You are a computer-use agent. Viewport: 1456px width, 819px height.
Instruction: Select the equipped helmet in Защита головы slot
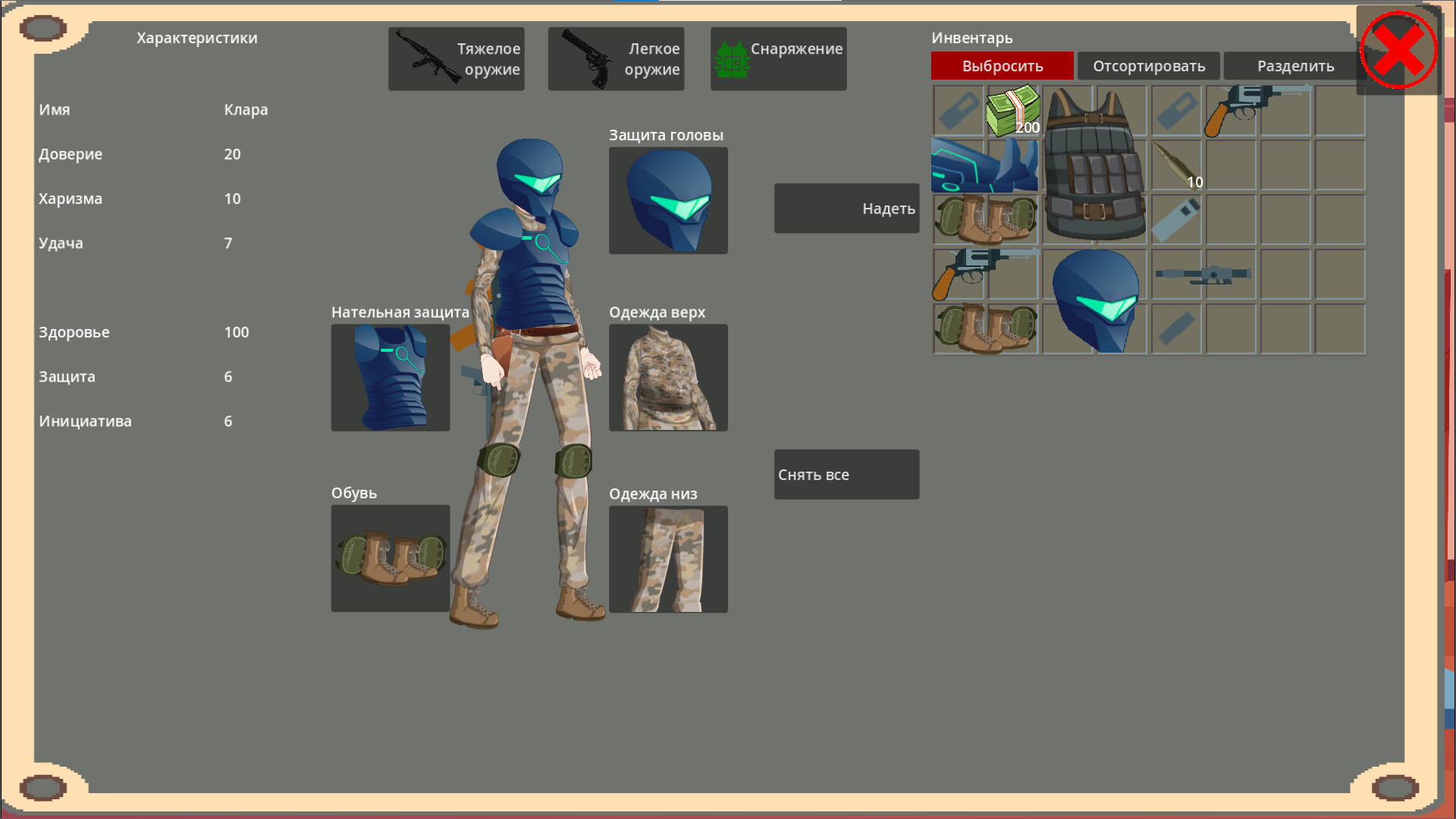pos(667,200)
